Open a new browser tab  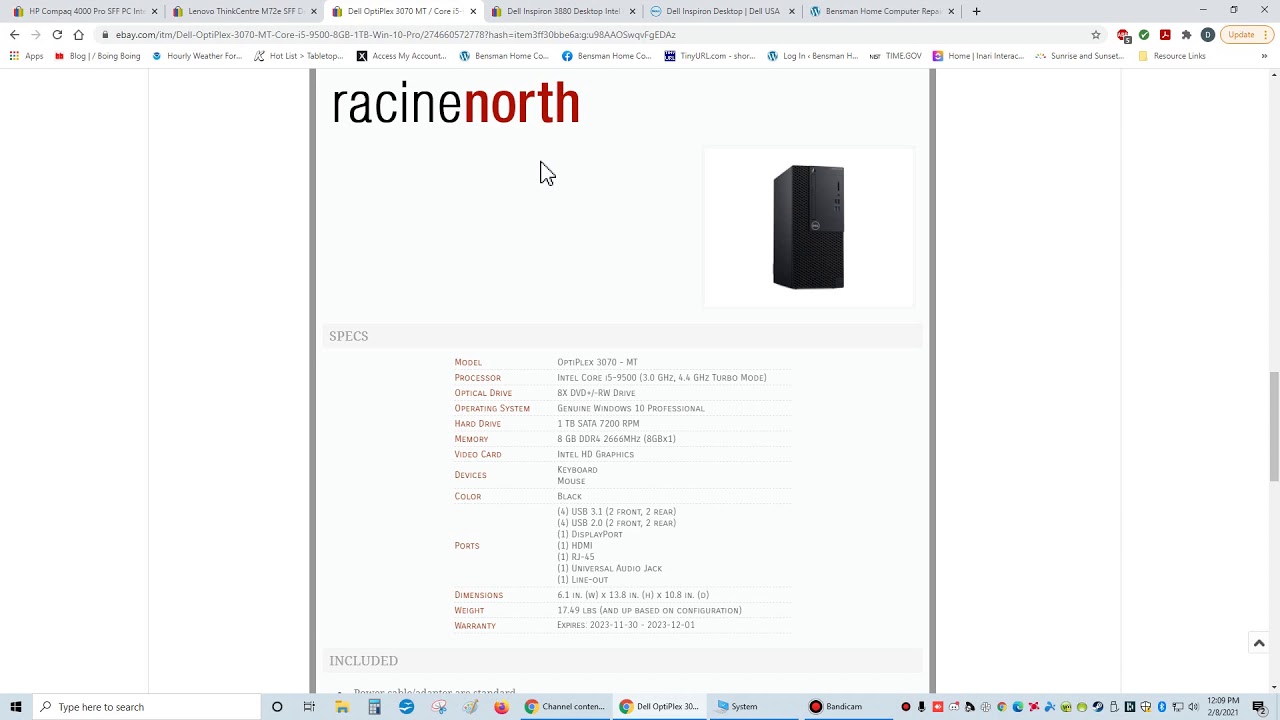[976, 11]
